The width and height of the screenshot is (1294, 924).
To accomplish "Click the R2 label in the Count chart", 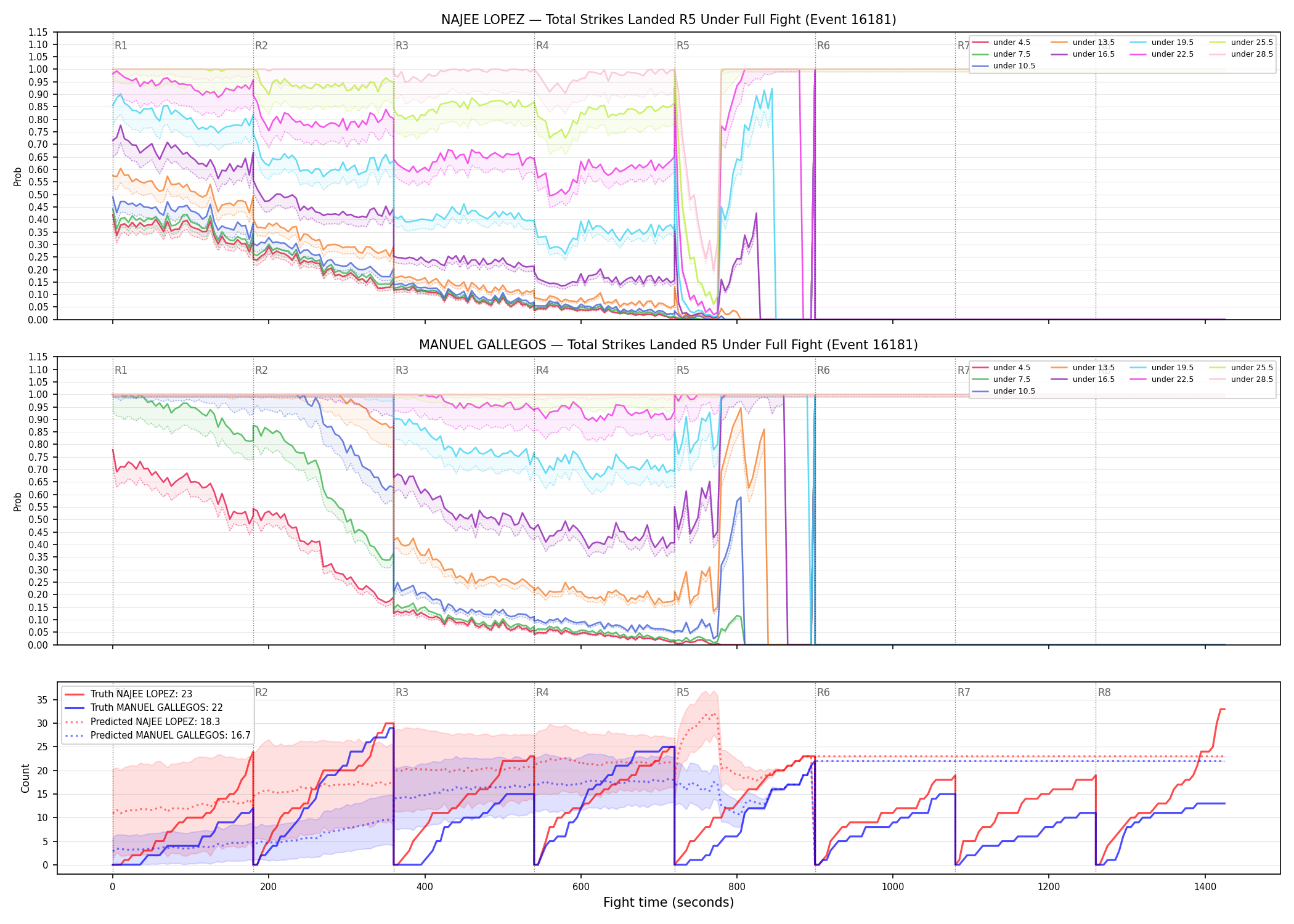I will [261, 692].
